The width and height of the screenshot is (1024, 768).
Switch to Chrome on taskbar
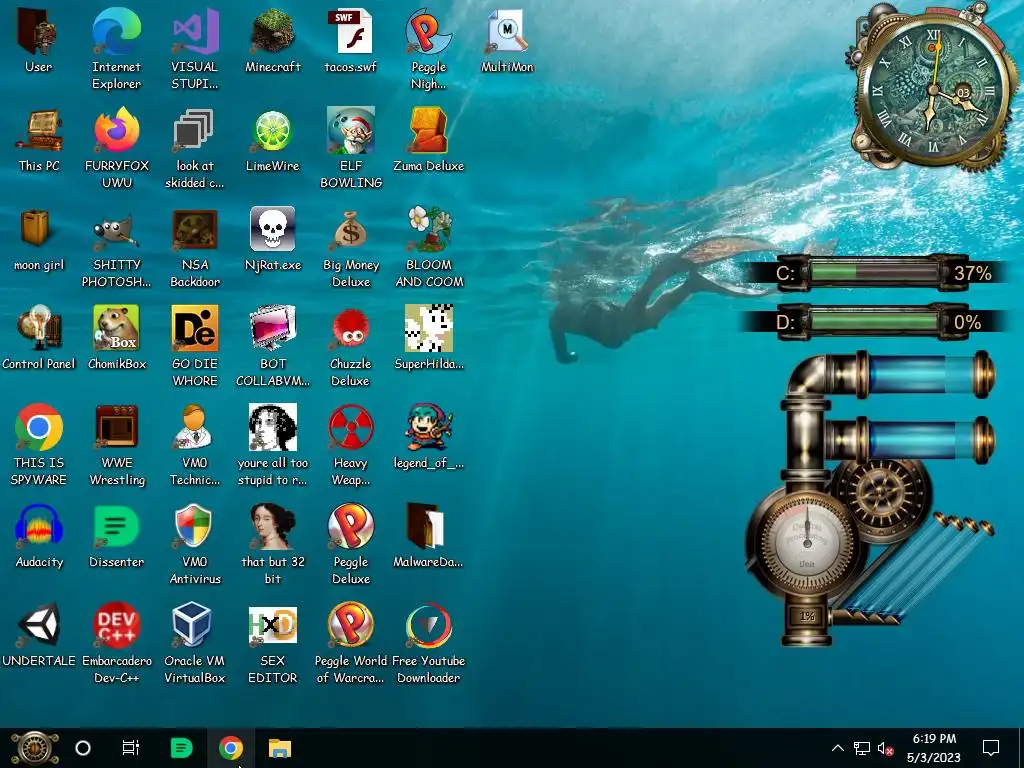click(x=231, y=748)
